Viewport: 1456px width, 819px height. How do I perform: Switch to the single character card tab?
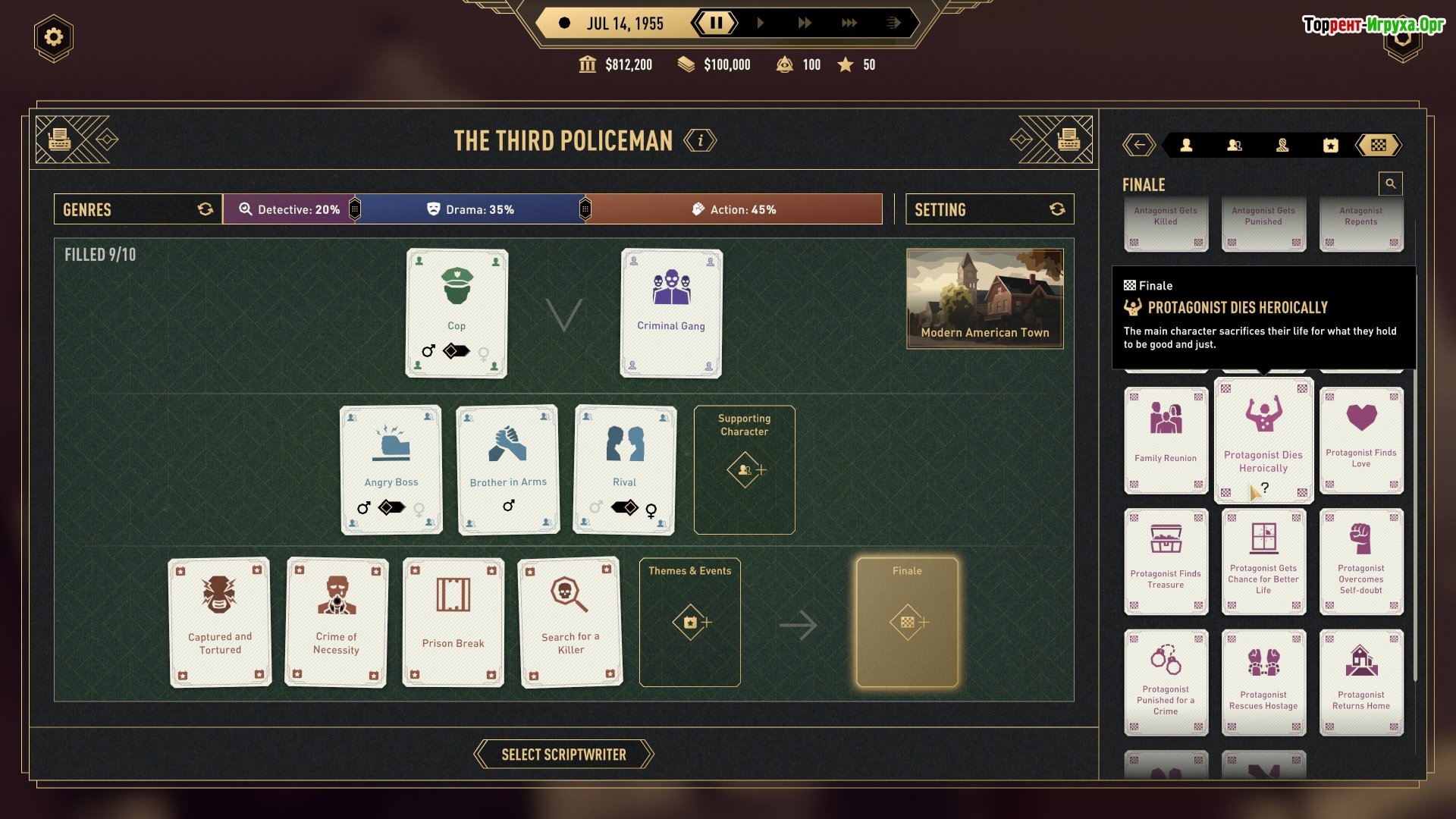click(1186, 145)
